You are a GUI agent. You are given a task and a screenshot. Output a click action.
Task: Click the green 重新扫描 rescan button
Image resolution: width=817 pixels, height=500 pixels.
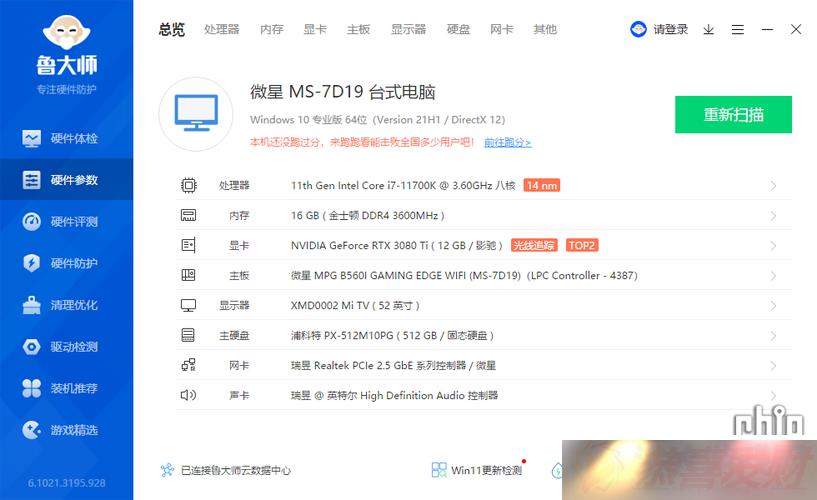coord(733,115)
